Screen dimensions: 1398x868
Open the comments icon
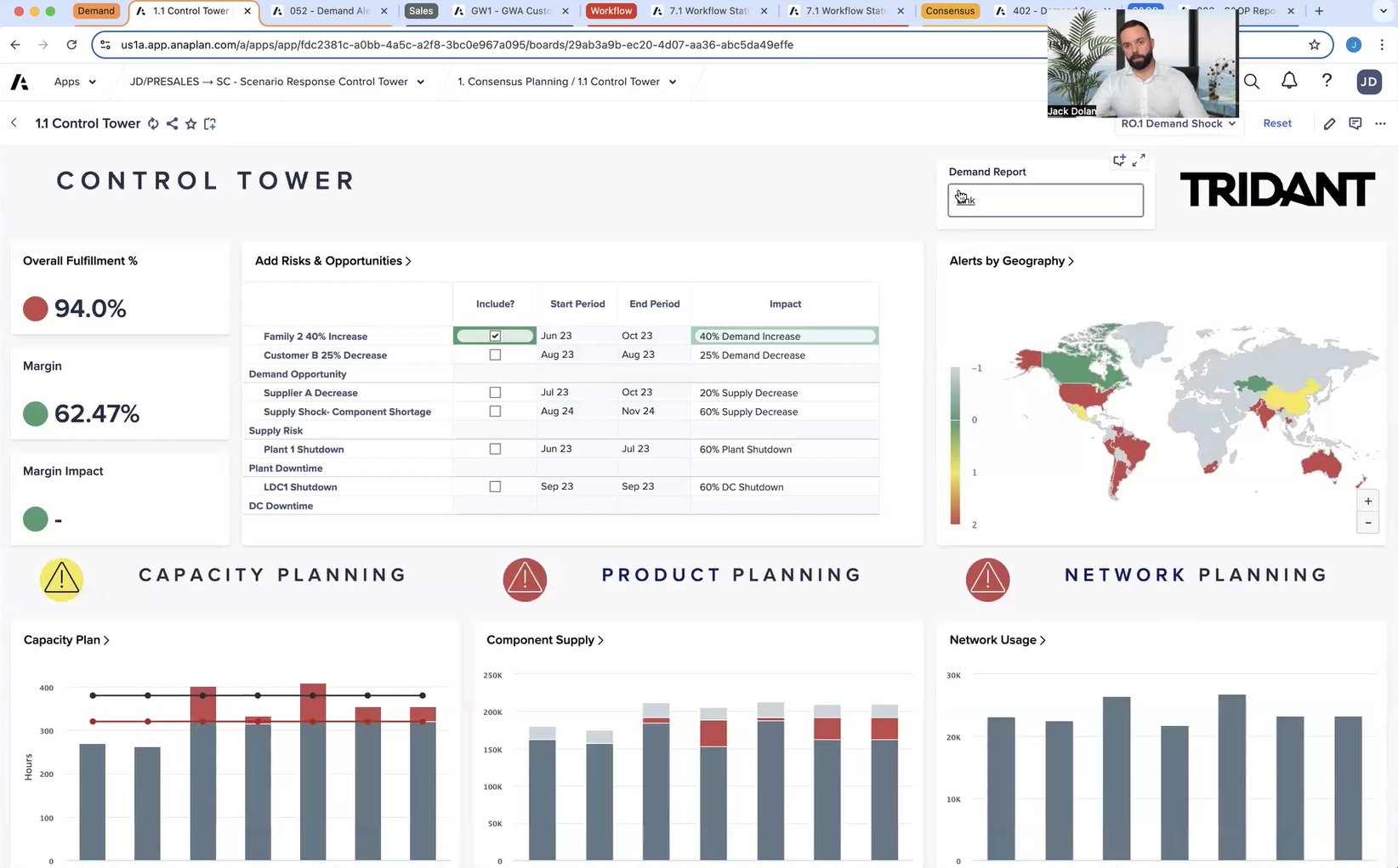click(x=1355, y=124)
